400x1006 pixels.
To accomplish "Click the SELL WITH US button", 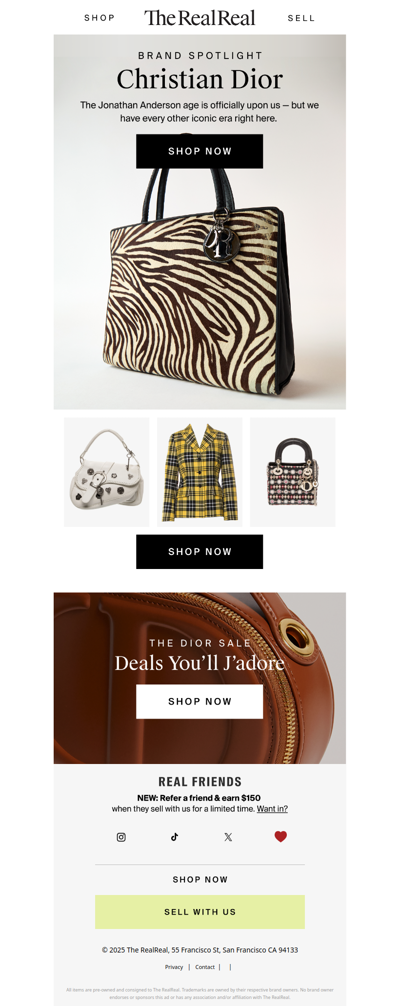I will tap(200, 912).
